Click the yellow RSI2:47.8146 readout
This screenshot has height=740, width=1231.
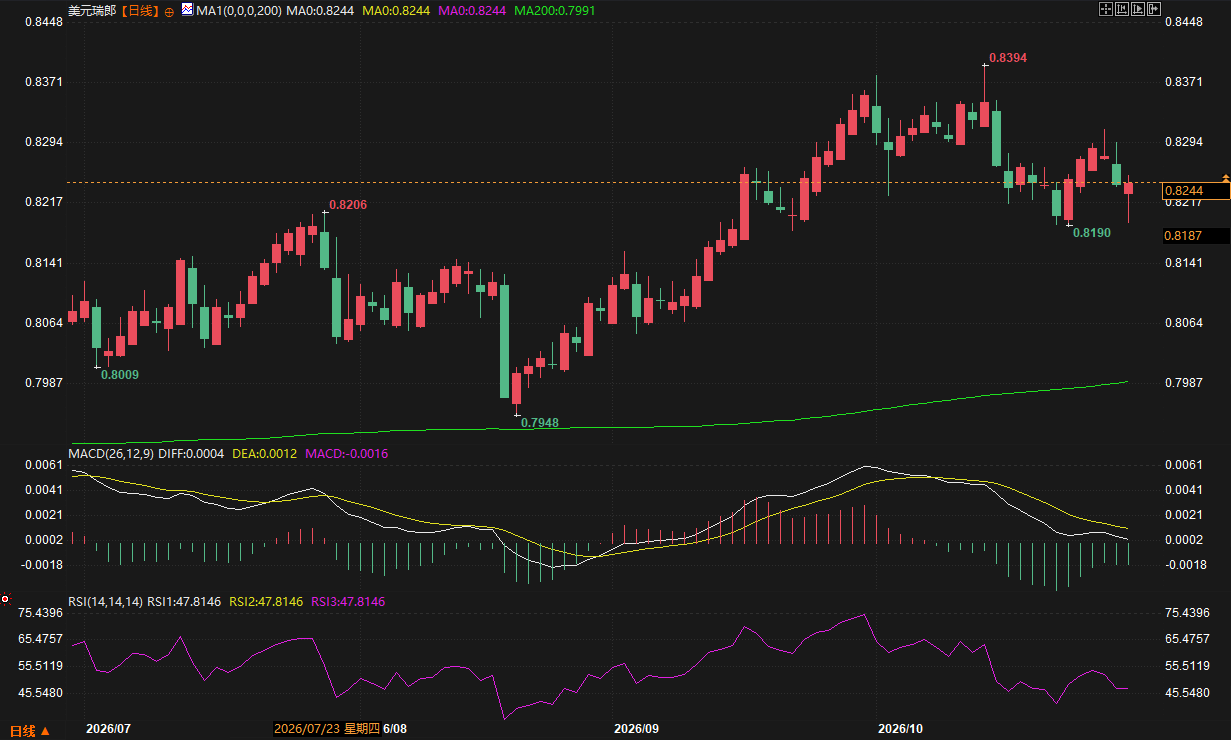coord(267,602)
